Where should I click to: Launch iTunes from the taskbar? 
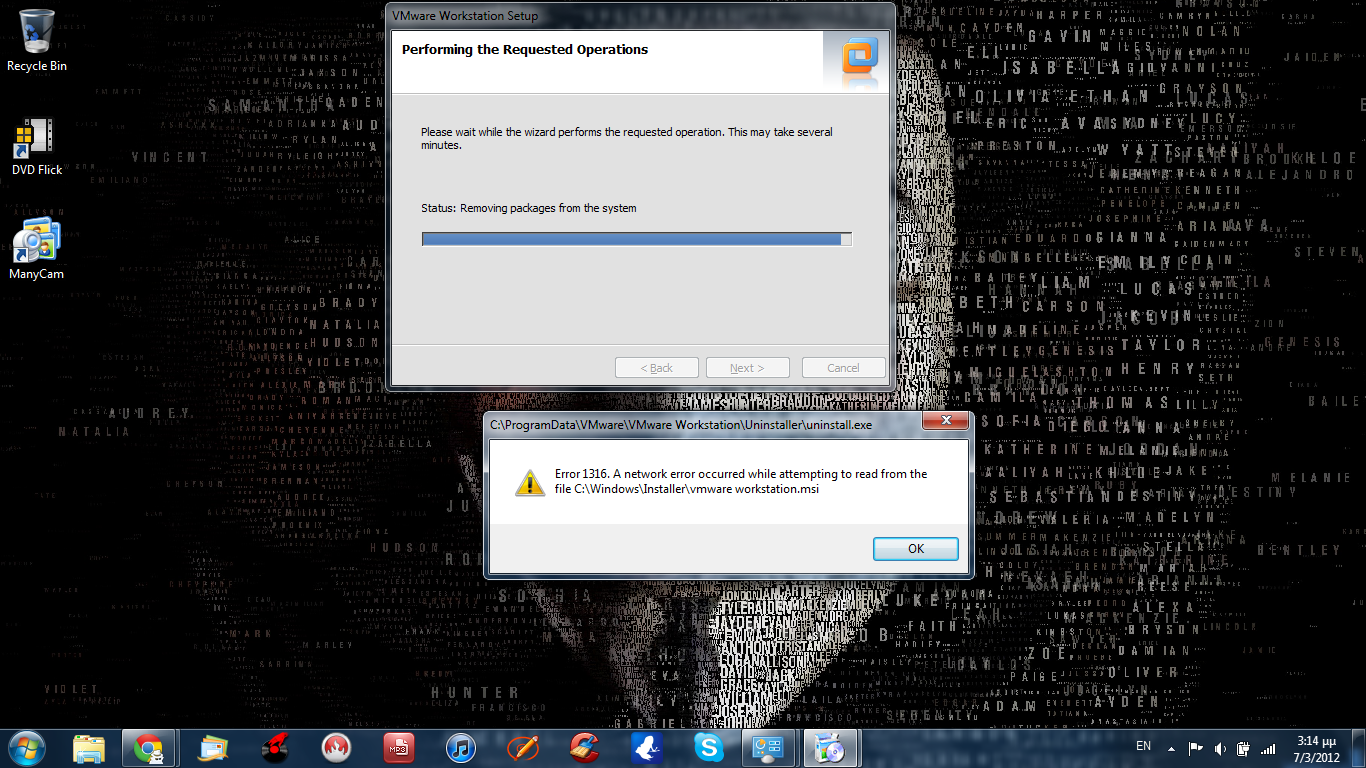coord(460,748)
